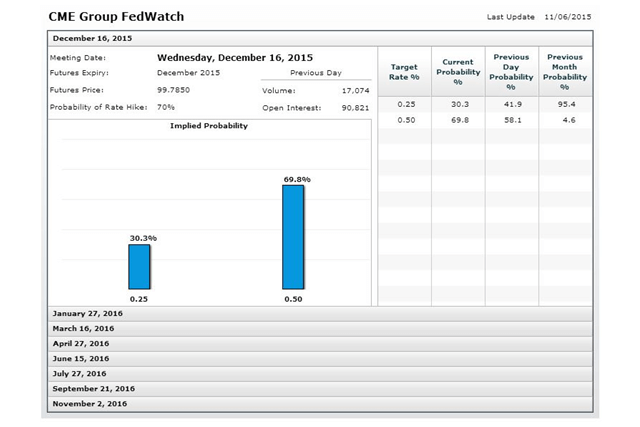The image size is (640, 427).
Task: Click the 69.8% label above the bar
Action: pyautogui.click(x=297, y=179)
